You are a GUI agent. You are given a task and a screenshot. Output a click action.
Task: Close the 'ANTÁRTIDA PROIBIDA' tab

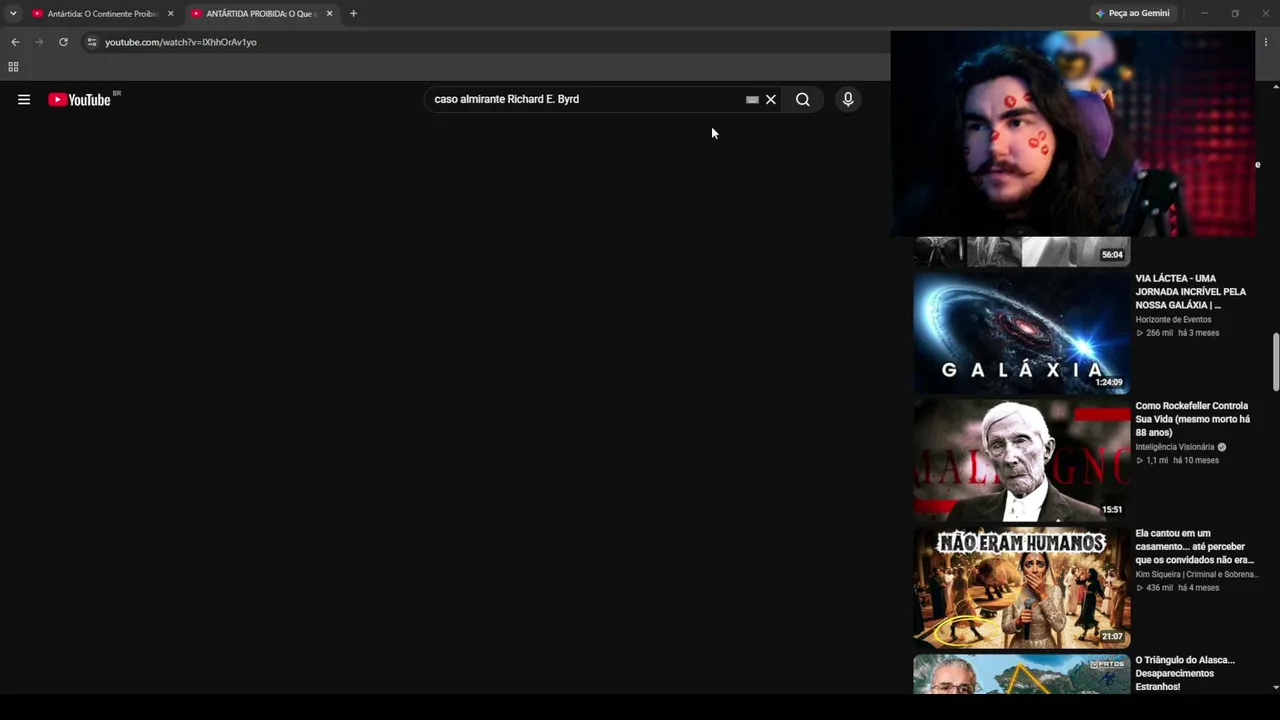[329, 14]
